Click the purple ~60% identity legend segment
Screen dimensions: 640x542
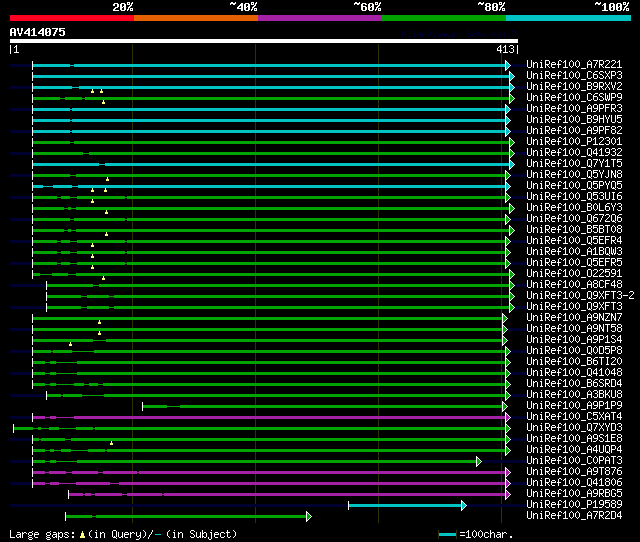coord(319,17)
